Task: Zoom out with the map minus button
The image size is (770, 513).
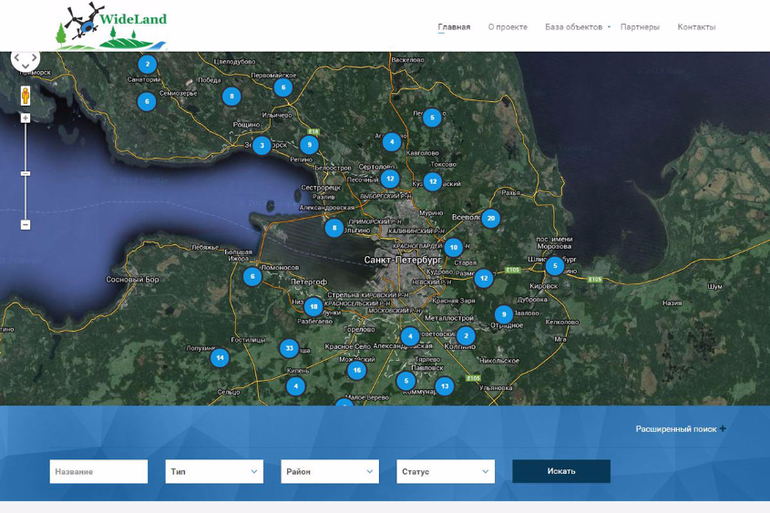Action: (26, 225)
